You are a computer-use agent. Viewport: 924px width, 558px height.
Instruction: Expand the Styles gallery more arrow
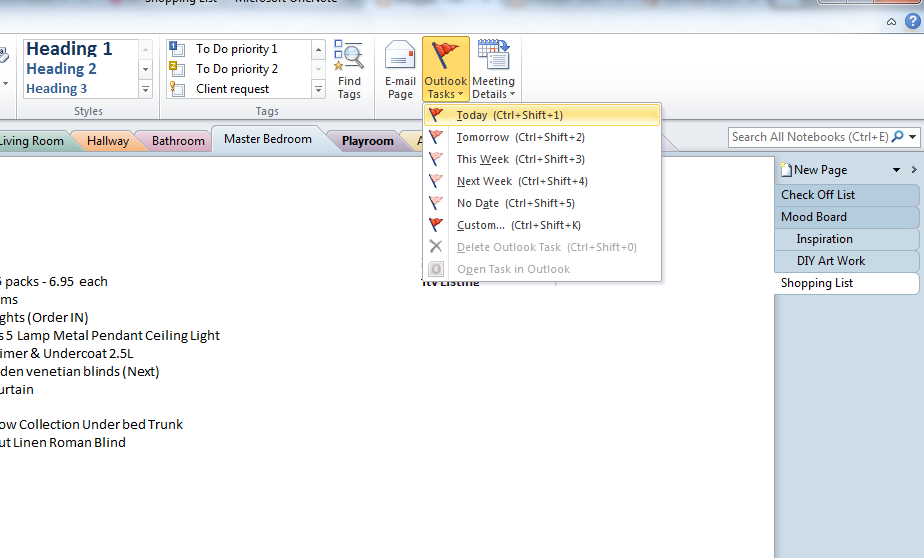coord(146,90)
